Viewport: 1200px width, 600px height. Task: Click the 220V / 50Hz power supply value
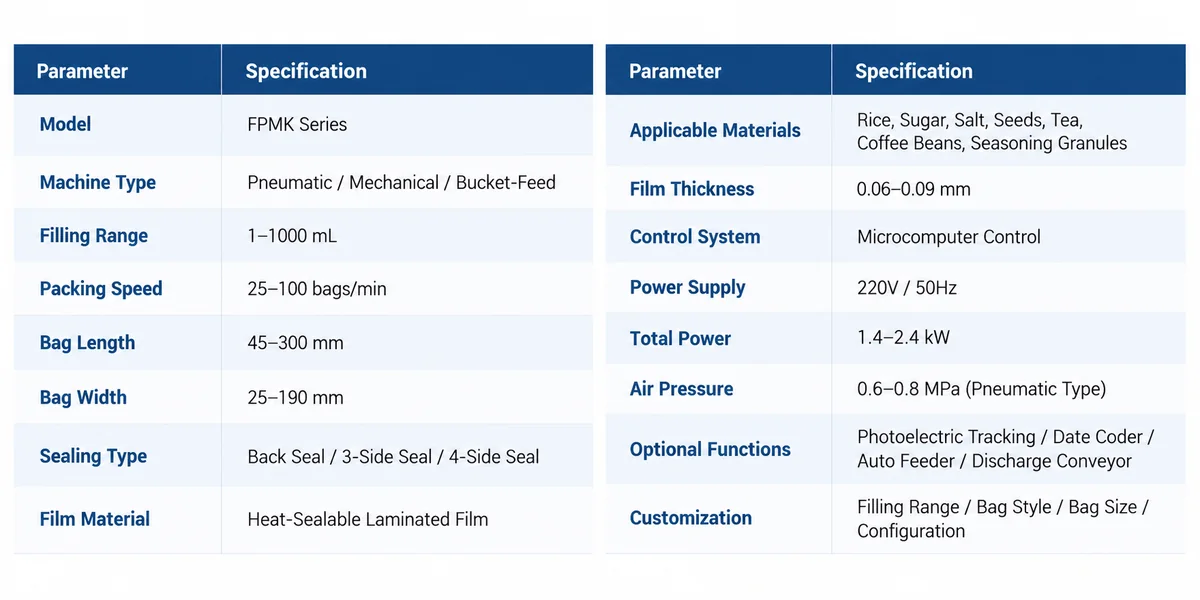tap(907, 288)
